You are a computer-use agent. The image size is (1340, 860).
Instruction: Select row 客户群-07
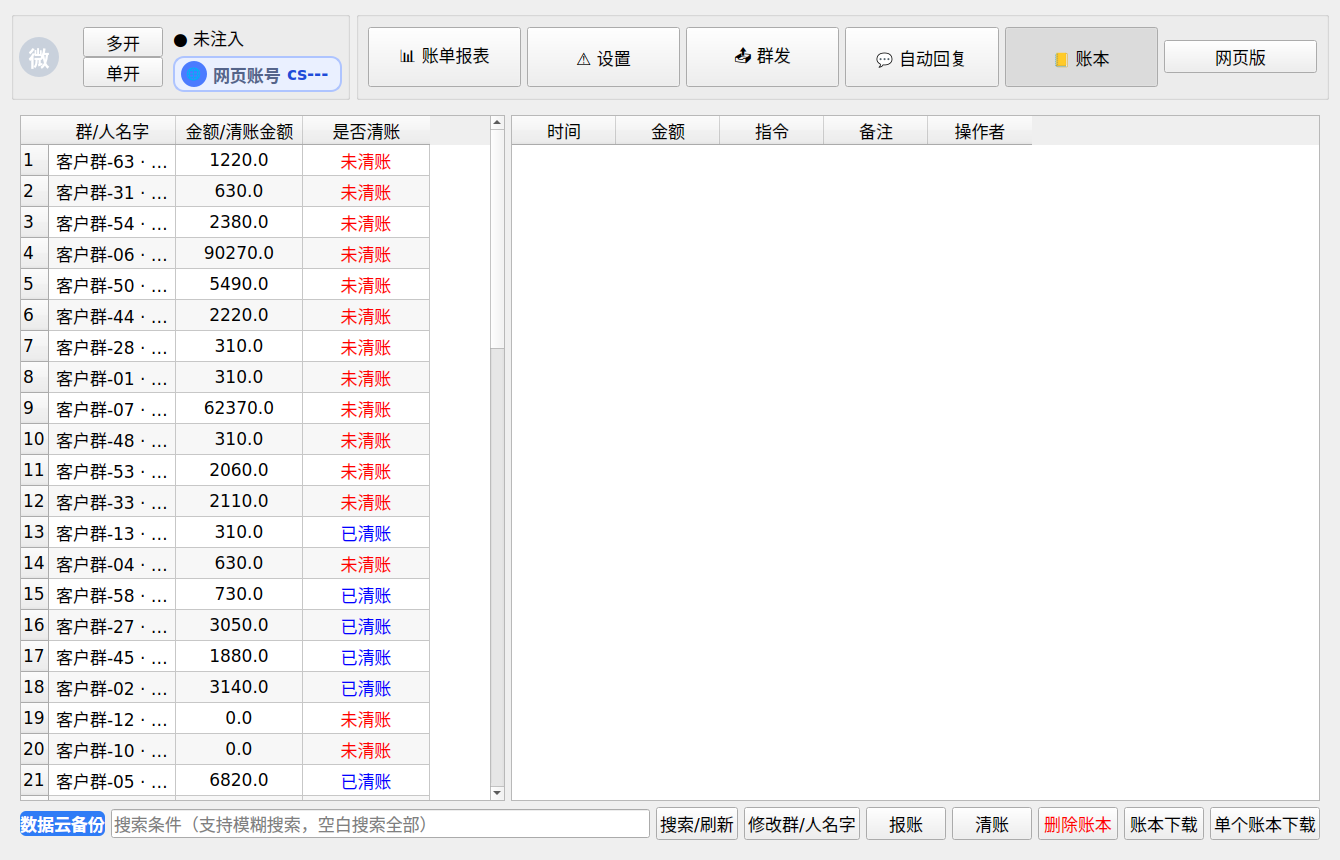pyautogui.click(x=112, y=408)
